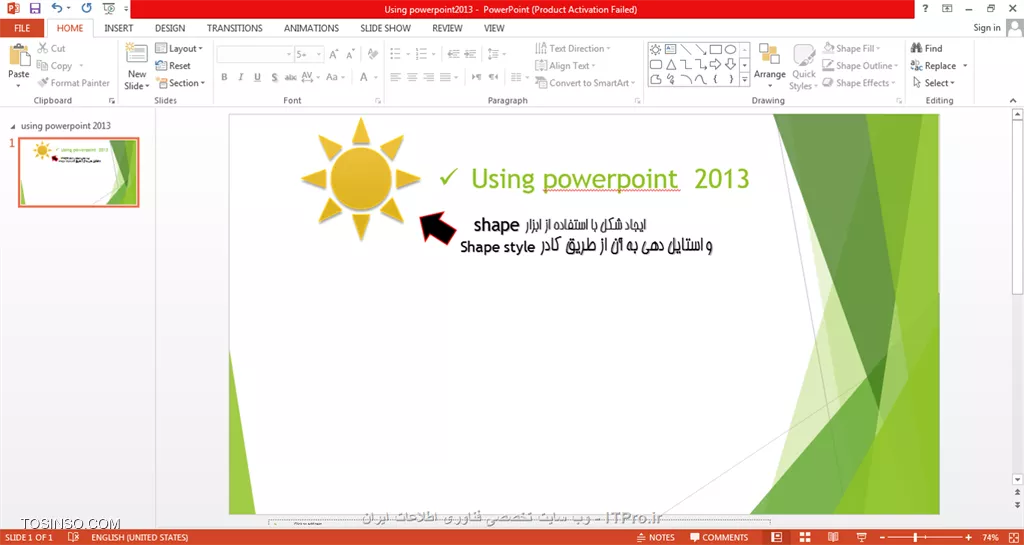Decrease font size
This screenshot has height=545, width=1024.
pos(351,54)
